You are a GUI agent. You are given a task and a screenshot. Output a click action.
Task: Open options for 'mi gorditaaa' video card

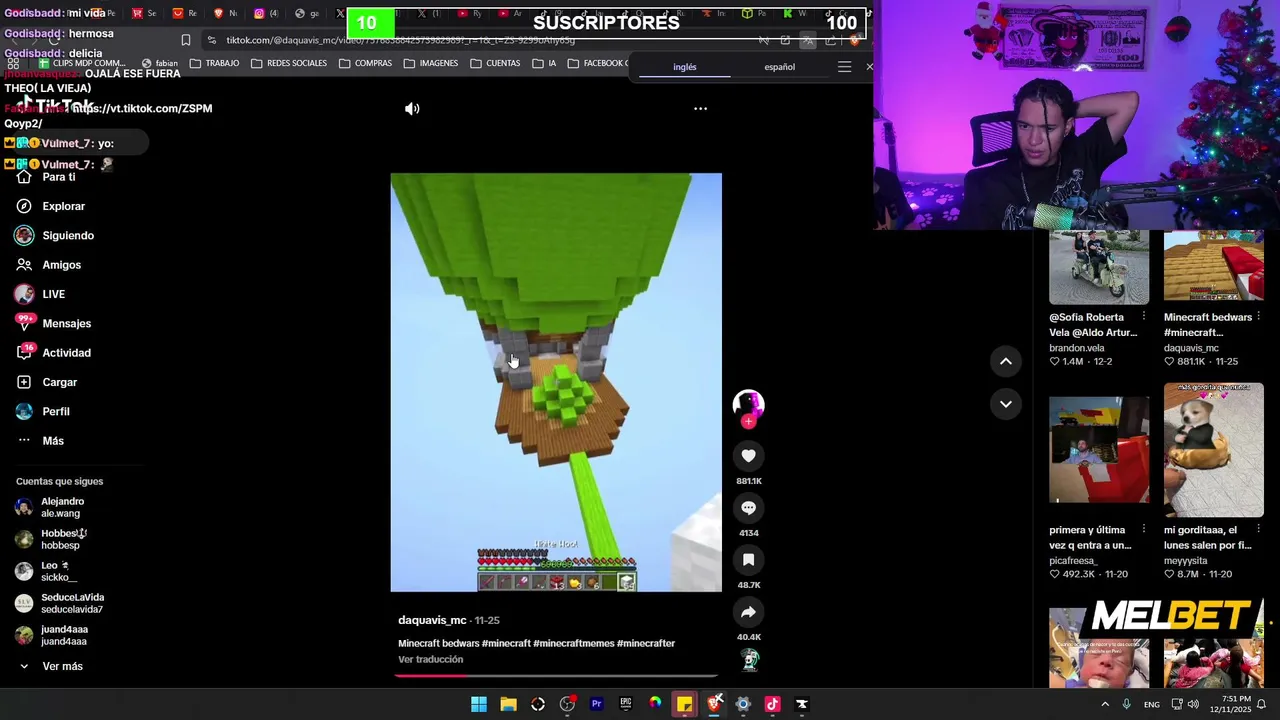[x=1258, y=530]
